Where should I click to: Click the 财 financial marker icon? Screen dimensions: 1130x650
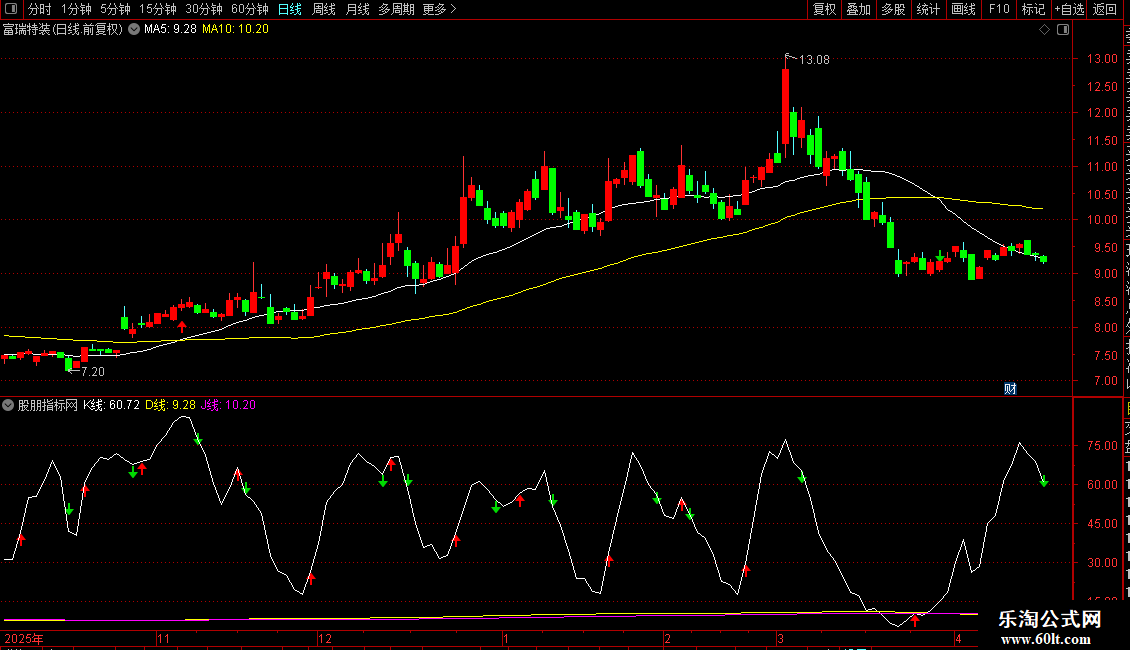tap(1010, 388)
